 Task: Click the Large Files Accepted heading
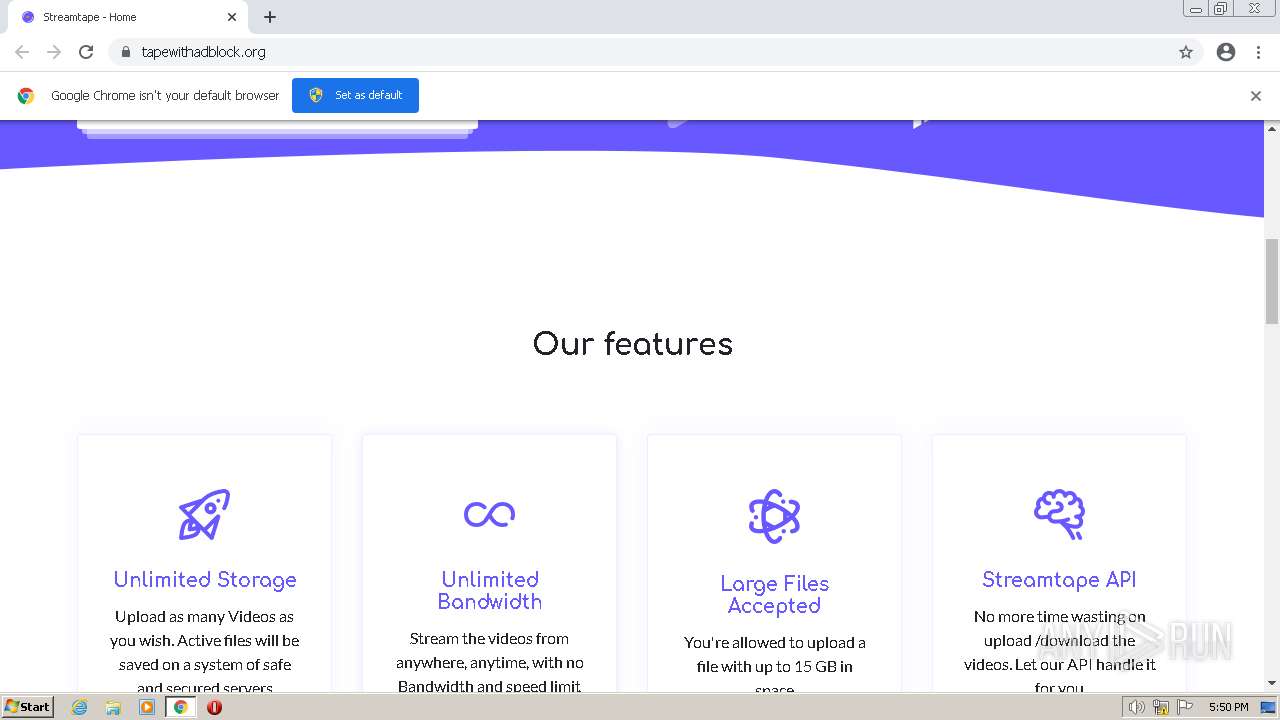pos(774,594)
